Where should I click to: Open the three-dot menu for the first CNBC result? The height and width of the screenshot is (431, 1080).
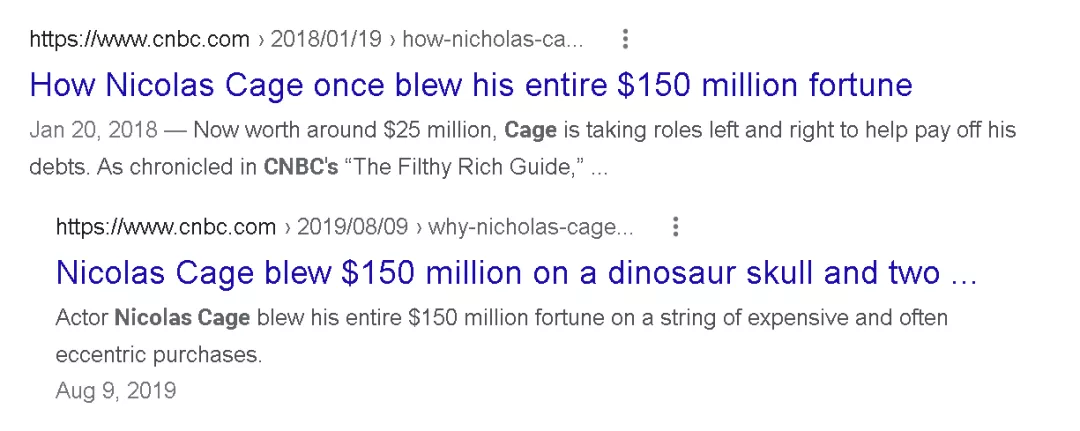click(626, 40)
